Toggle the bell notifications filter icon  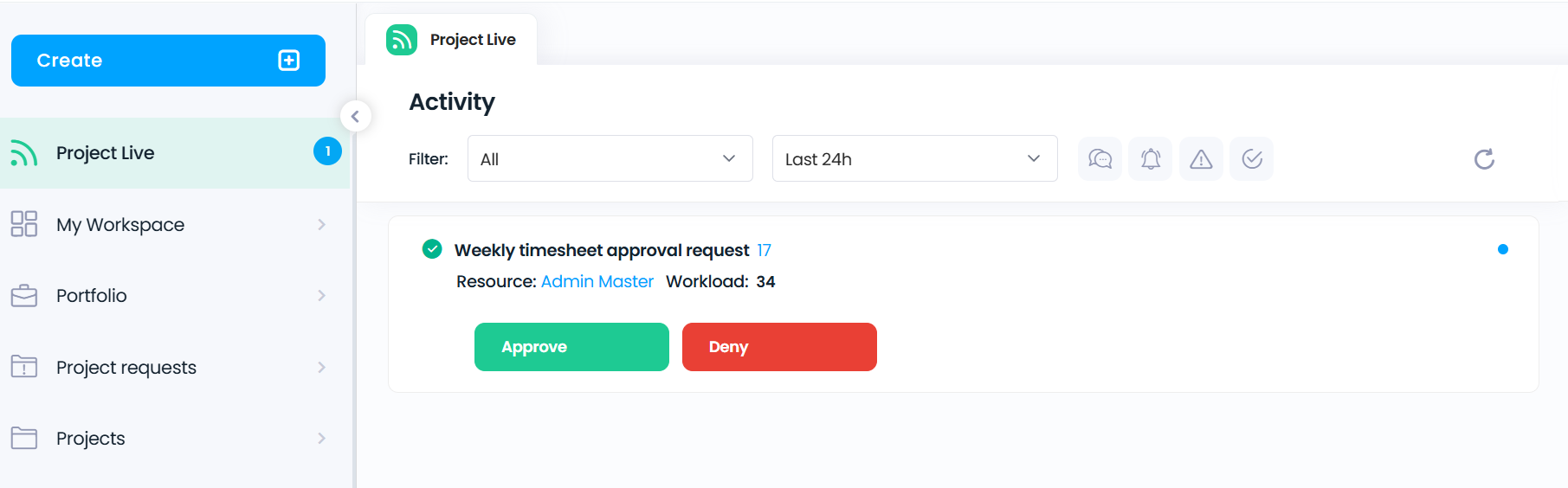1151,159
